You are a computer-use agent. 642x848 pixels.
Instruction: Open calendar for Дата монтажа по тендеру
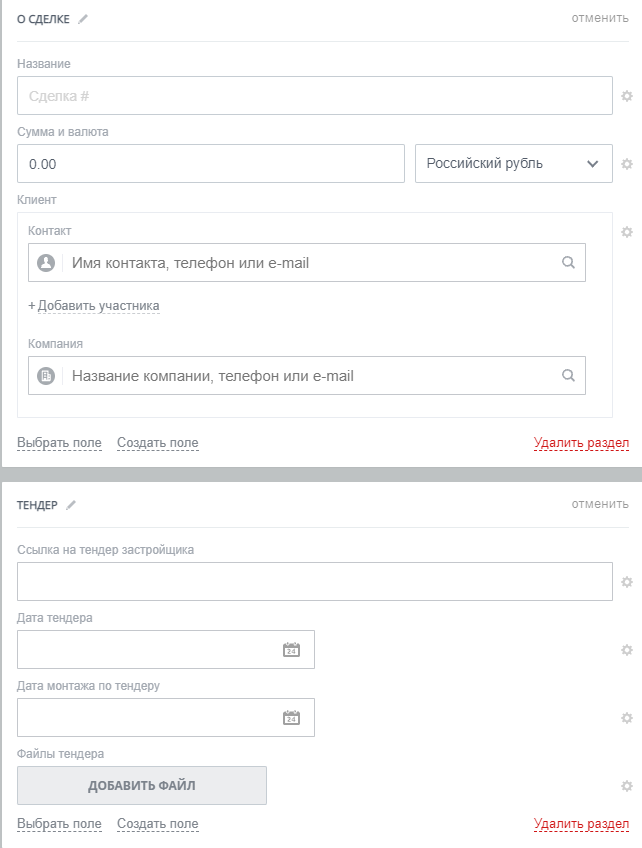[291, 718]
